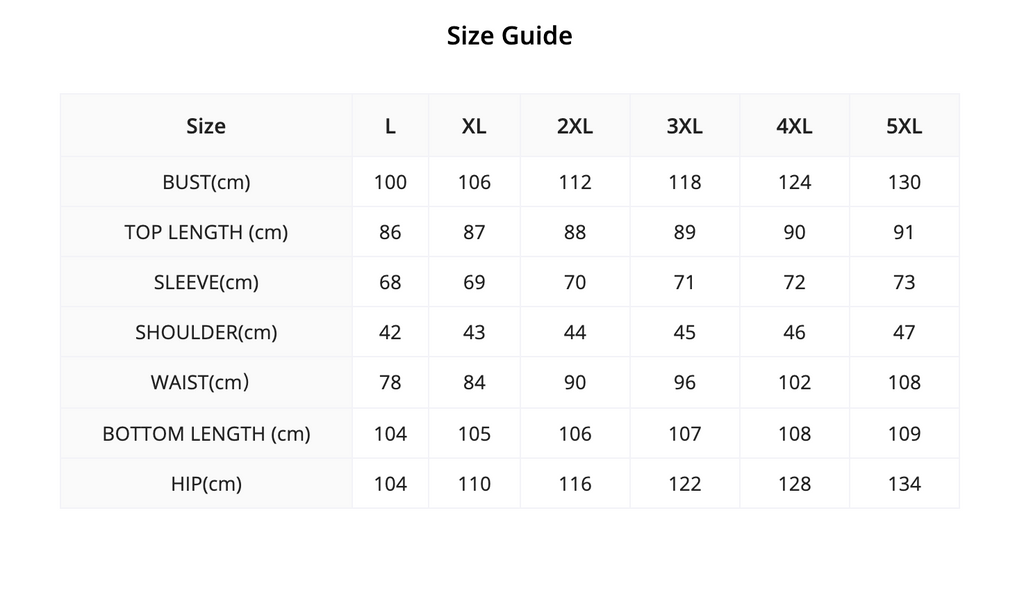Select the 2XL column header
The height and width of the screenshot is (602, 1024).
[575, 126]
